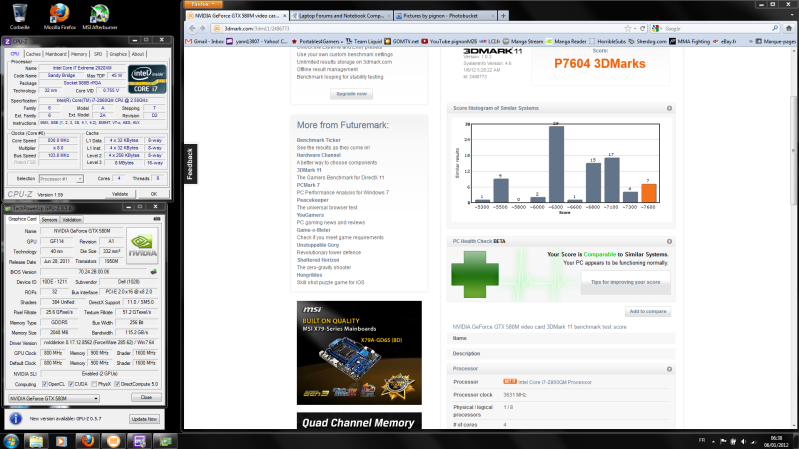Switch to CPU-Z Mainboard tab
The image size is (799, 449).
(x=56, y=54)
